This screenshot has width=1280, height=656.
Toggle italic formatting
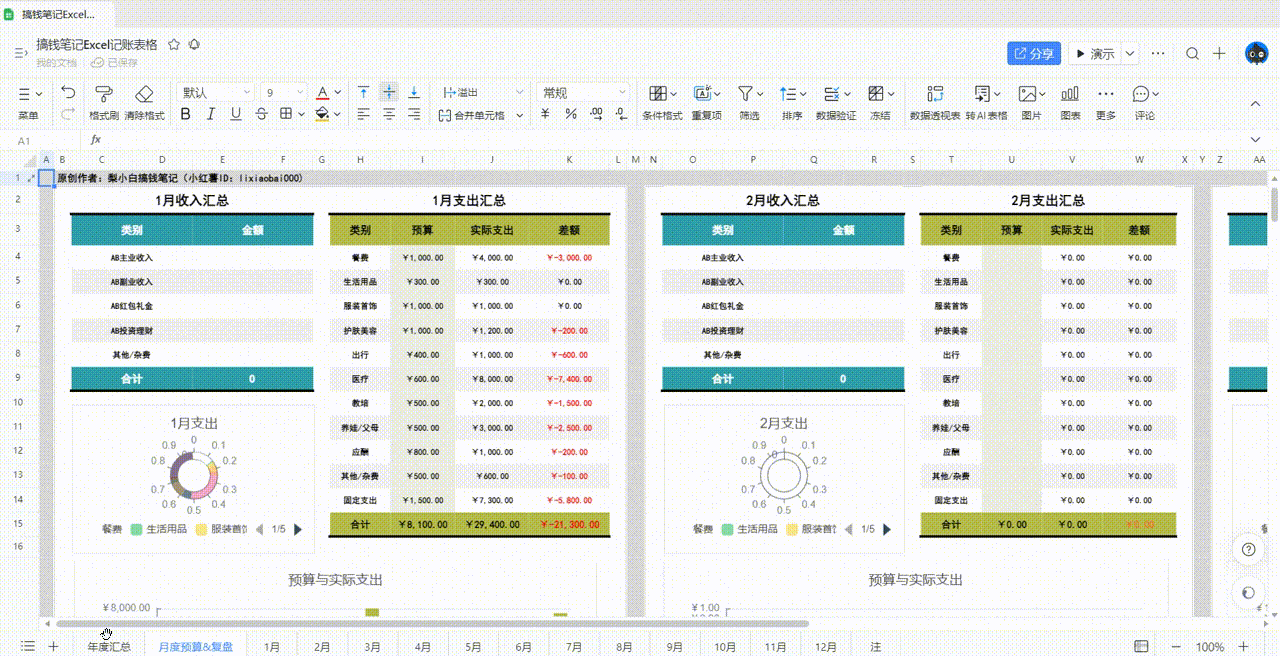(x=211, y=115)
